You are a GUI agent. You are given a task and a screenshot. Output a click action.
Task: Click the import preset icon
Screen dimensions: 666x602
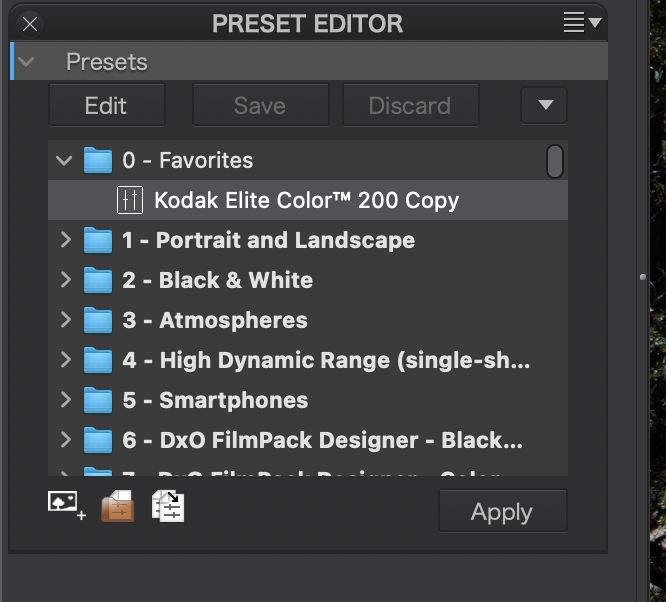click(x=168, y=506)
